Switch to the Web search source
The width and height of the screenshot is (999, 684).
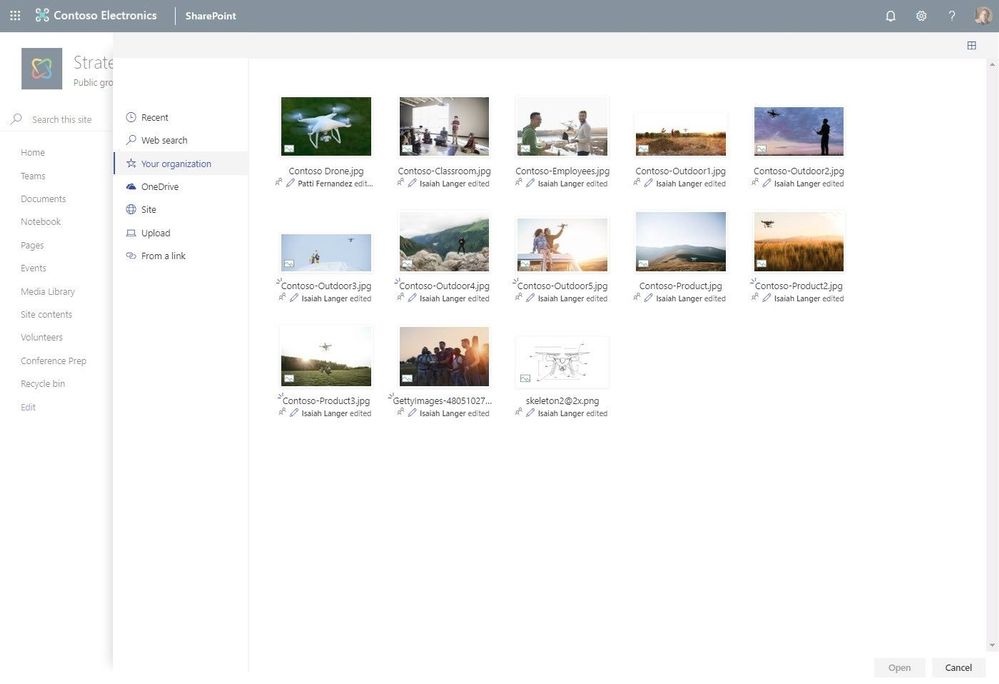(162, 140)
